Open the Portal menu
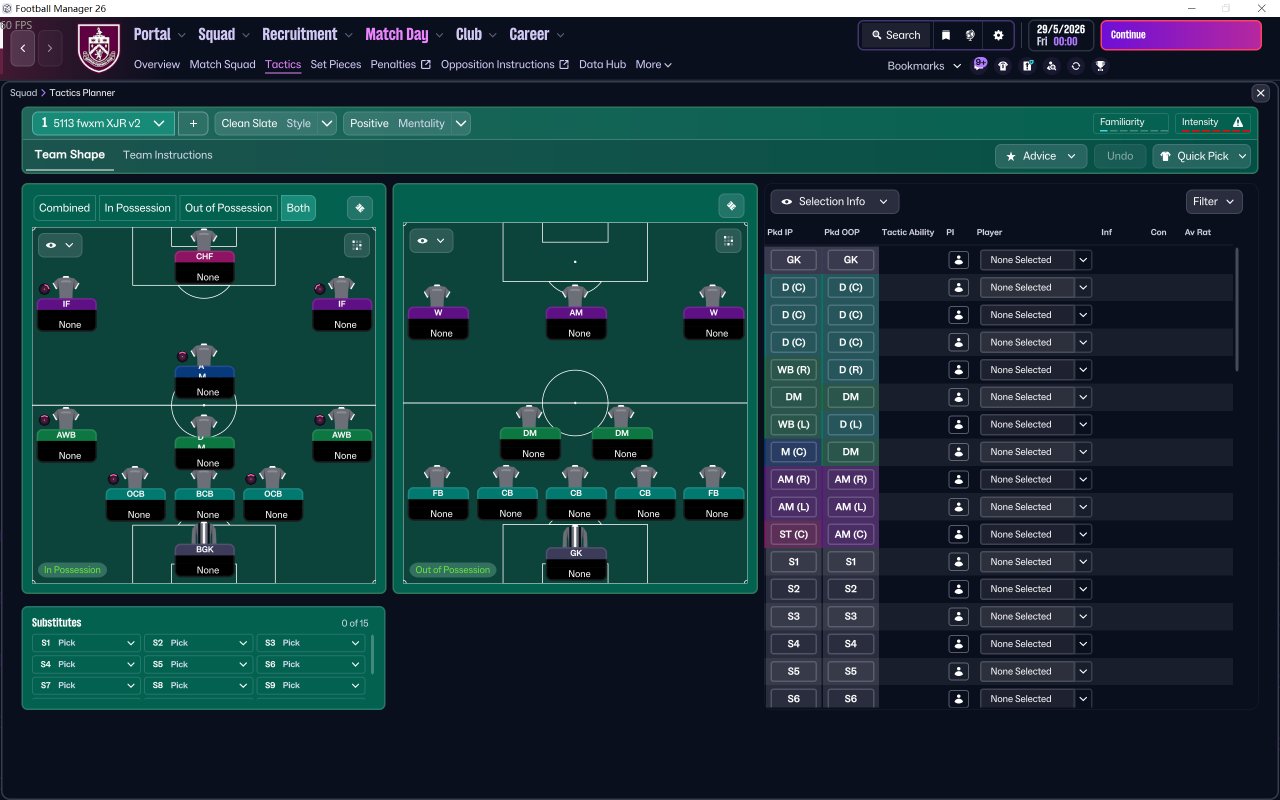Screen dimensions: 1280x800 click(x=160, y=35)
